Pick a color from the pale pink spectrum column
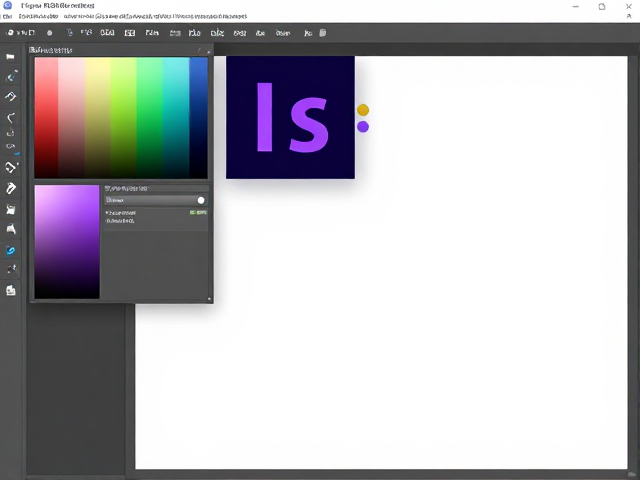 point(71,118)
